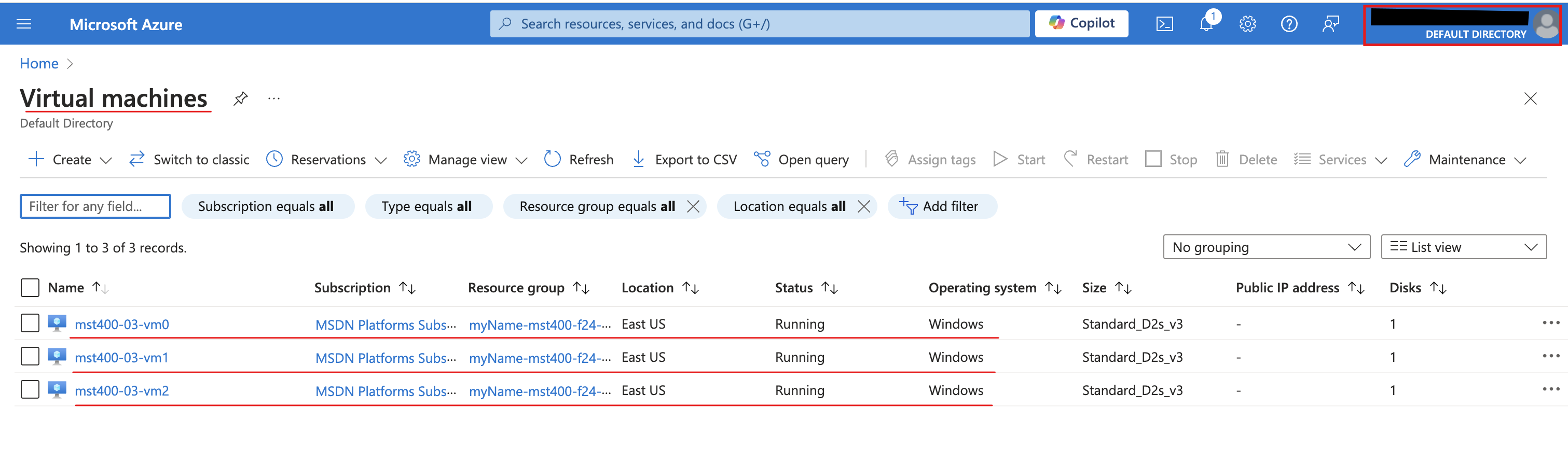Open the Type equals all filter
The image size is (1568, 451).
point(429,206)
